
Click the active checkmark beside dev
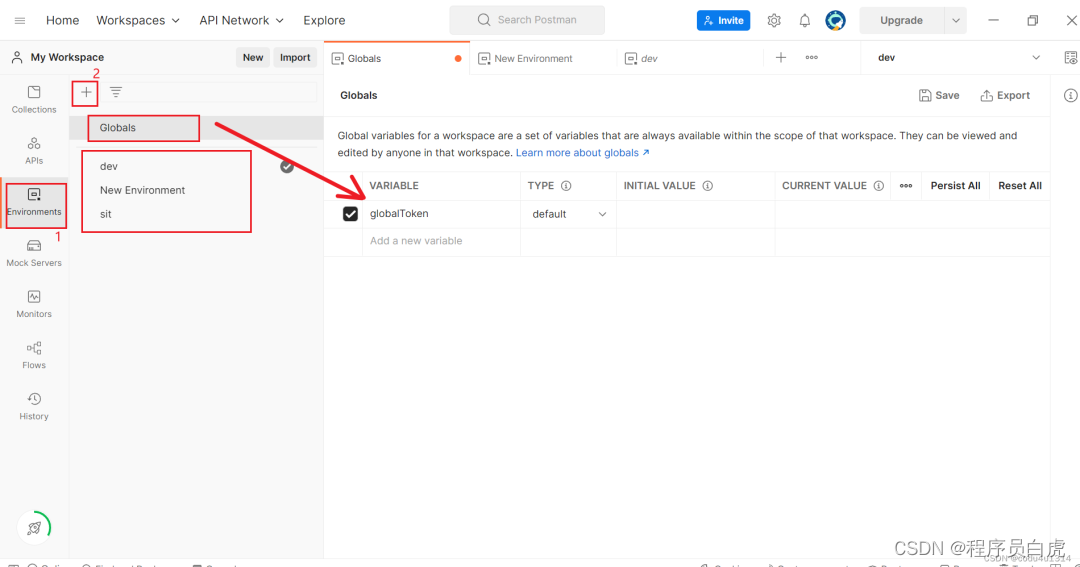[x=287, y=167]
